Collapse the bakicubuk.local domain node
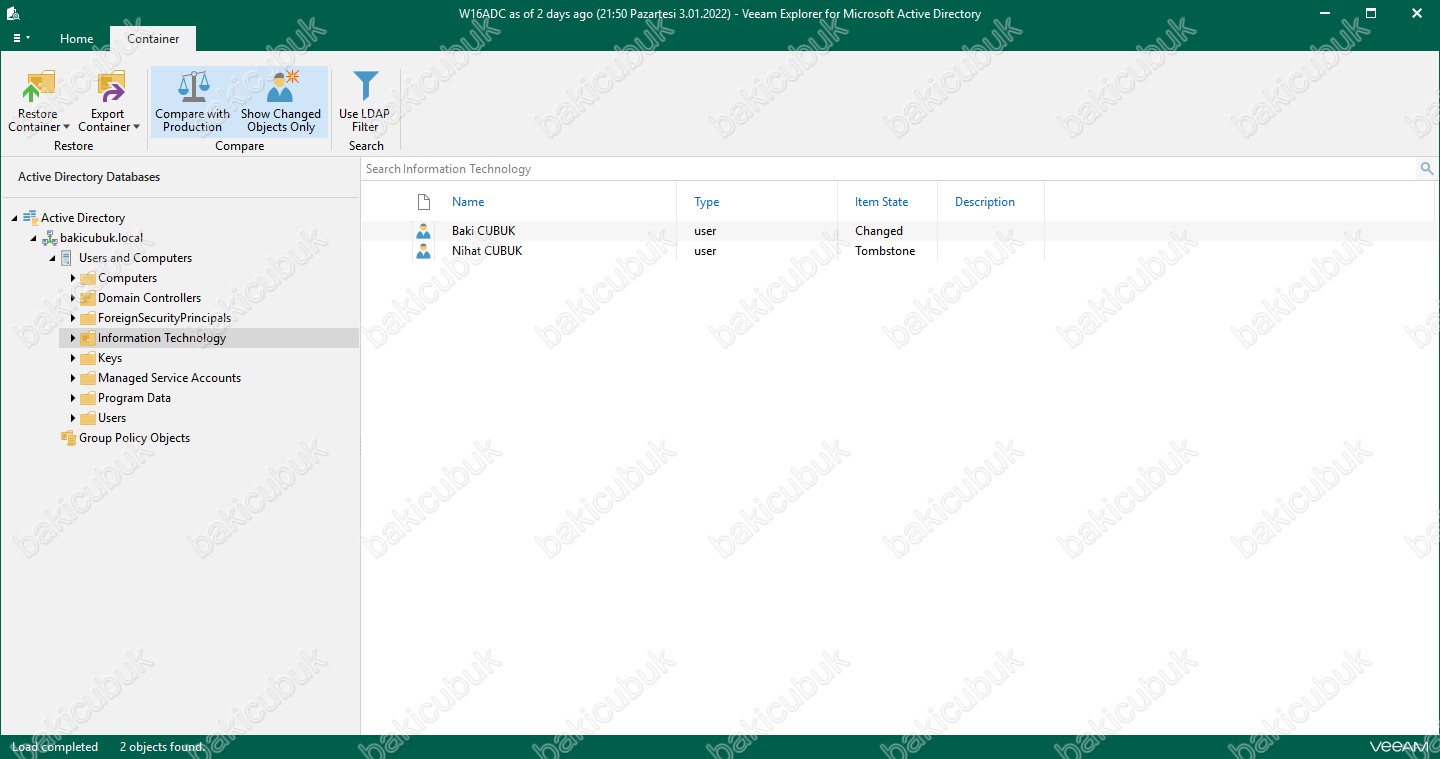 pyautogui.click(x=34, y=238)
